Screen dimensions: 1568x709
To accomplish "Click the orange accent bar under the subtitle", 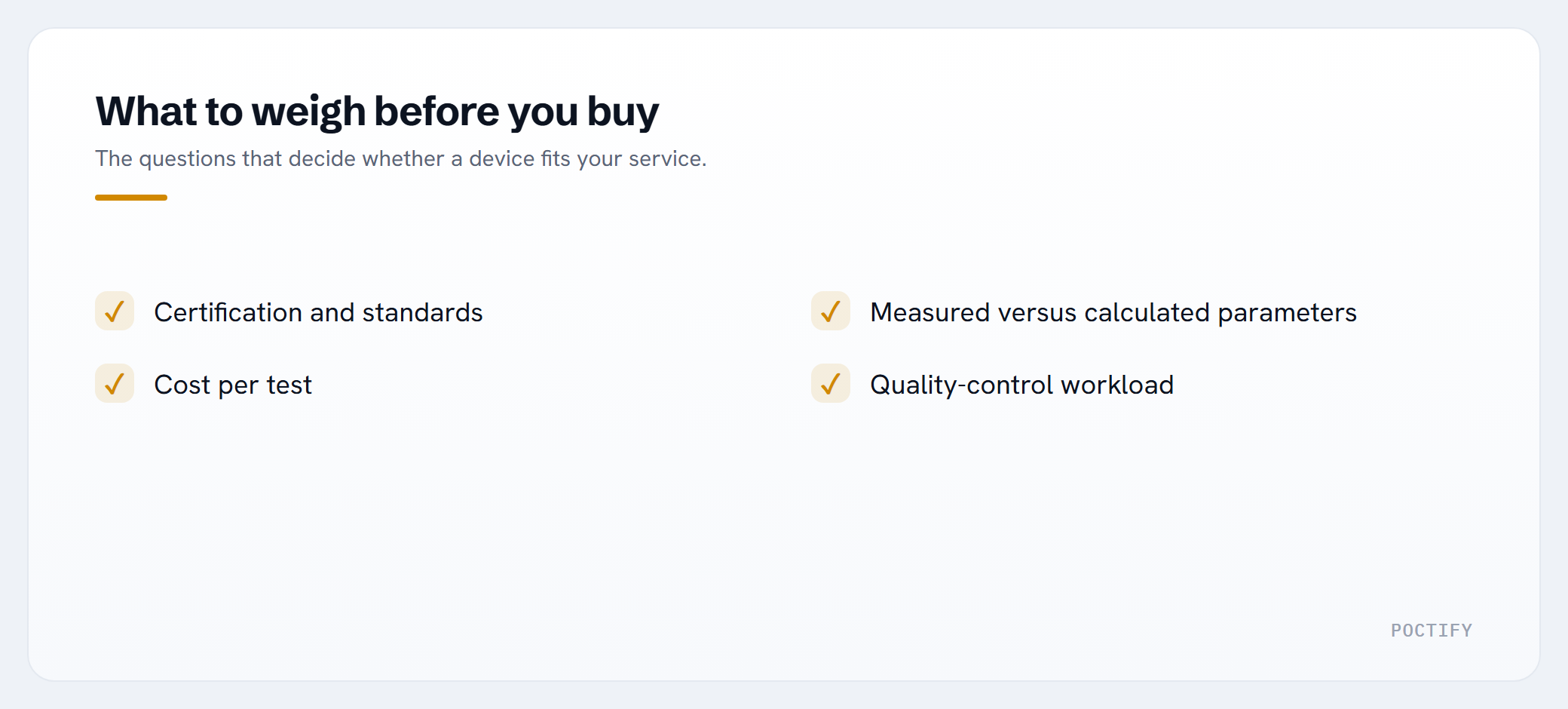I will coord(131,198).
